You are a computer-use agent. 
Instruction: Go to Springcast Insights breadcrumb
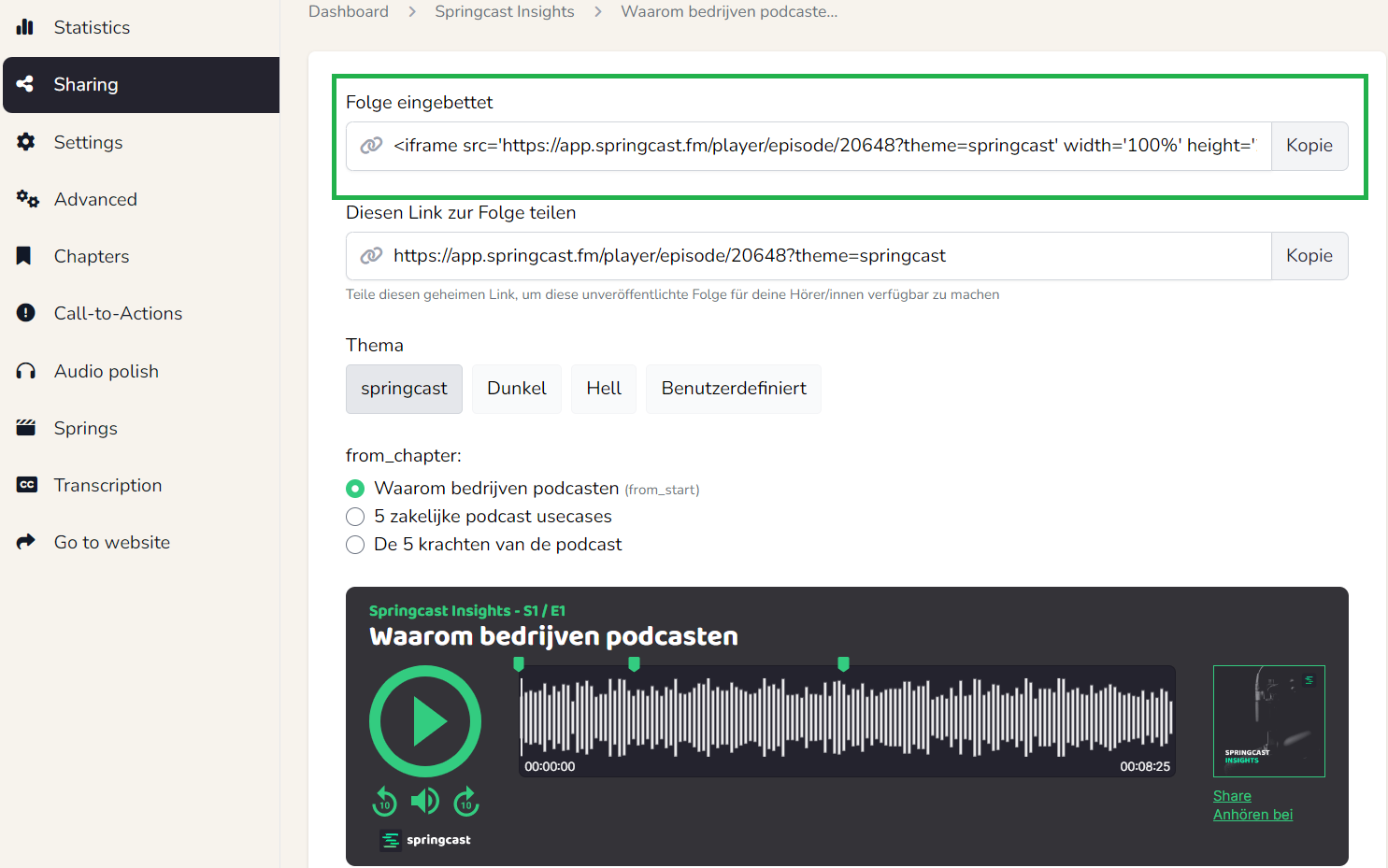click(x=505, y=11)
